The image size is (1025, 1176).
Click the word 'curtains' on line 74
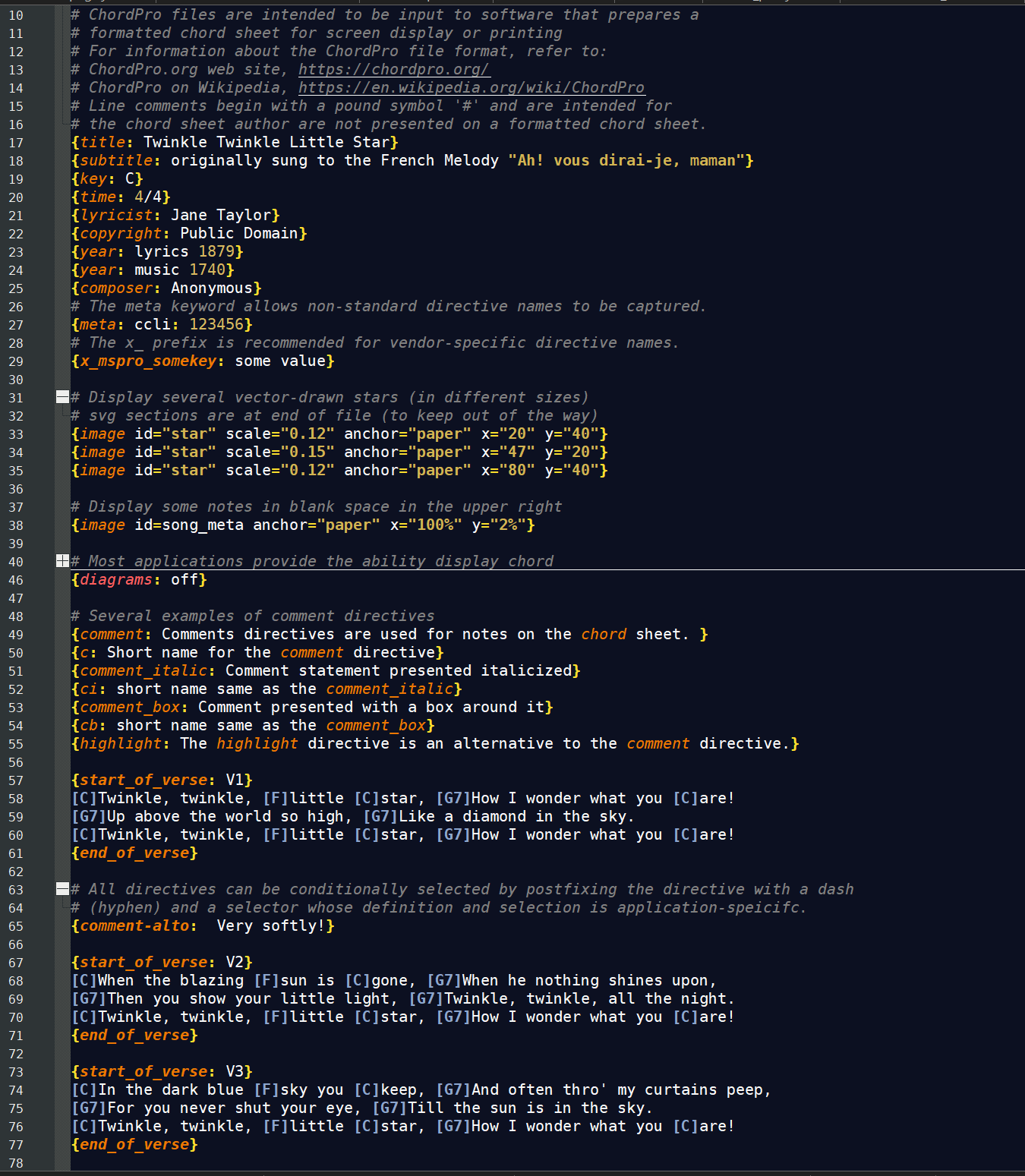coord(681,1089)
